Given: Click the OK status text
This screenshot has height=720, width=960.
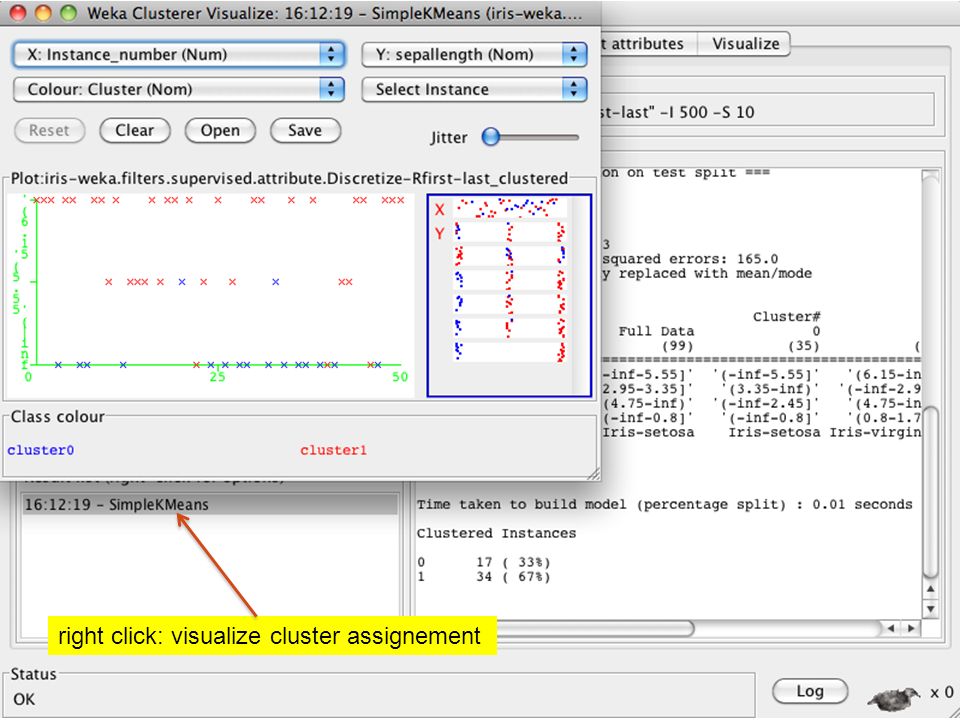Looking at the screenshot, I should click(x=24, y=699).
